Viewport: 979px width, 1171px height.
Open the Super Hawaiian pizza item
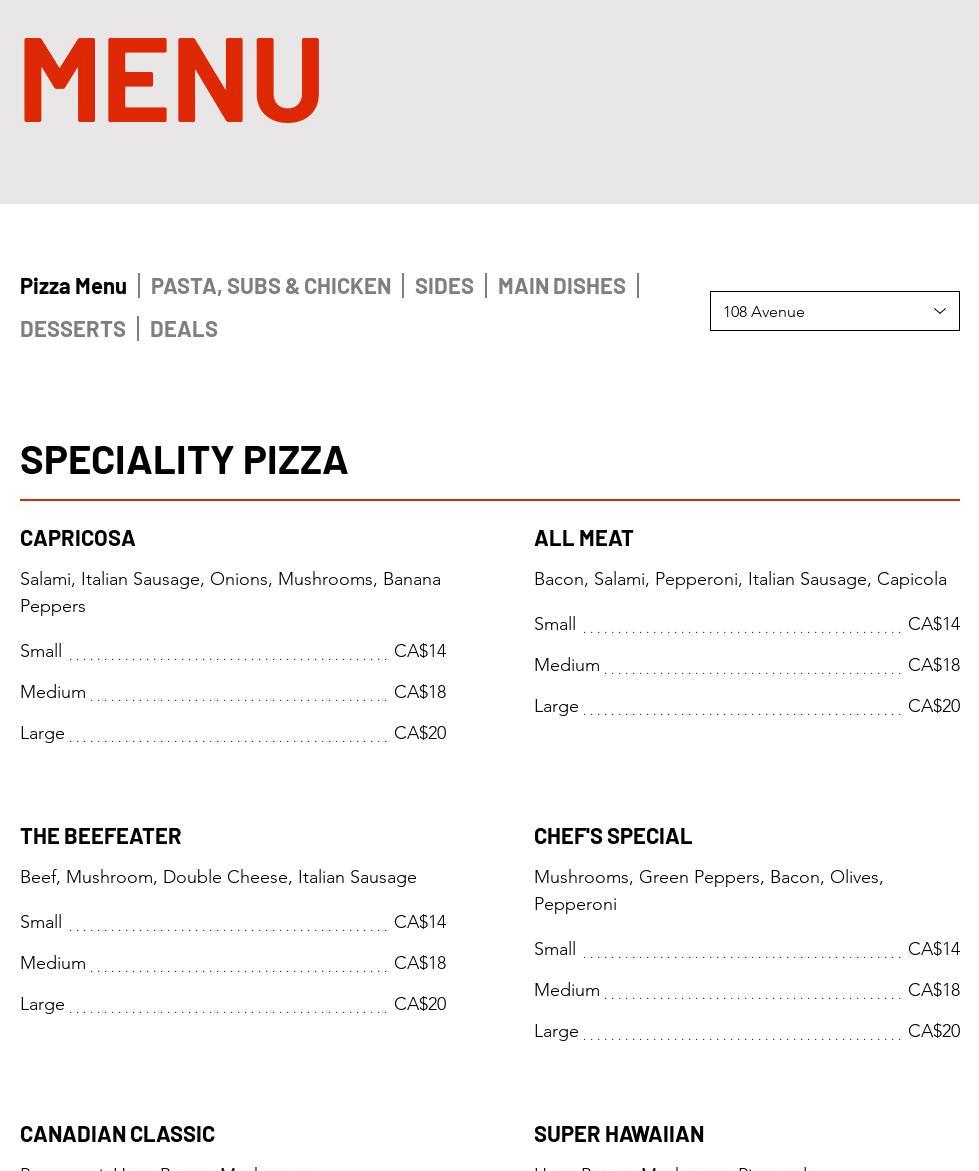619,1134
